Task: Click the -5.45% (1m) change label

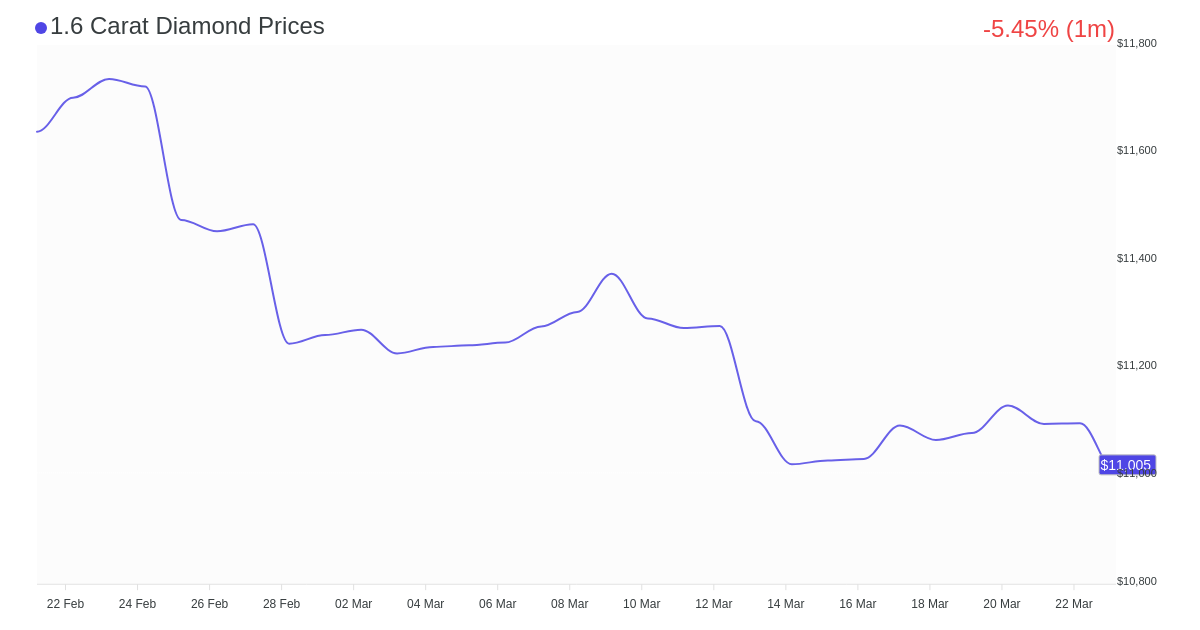Action: [x=1048, y=29]
